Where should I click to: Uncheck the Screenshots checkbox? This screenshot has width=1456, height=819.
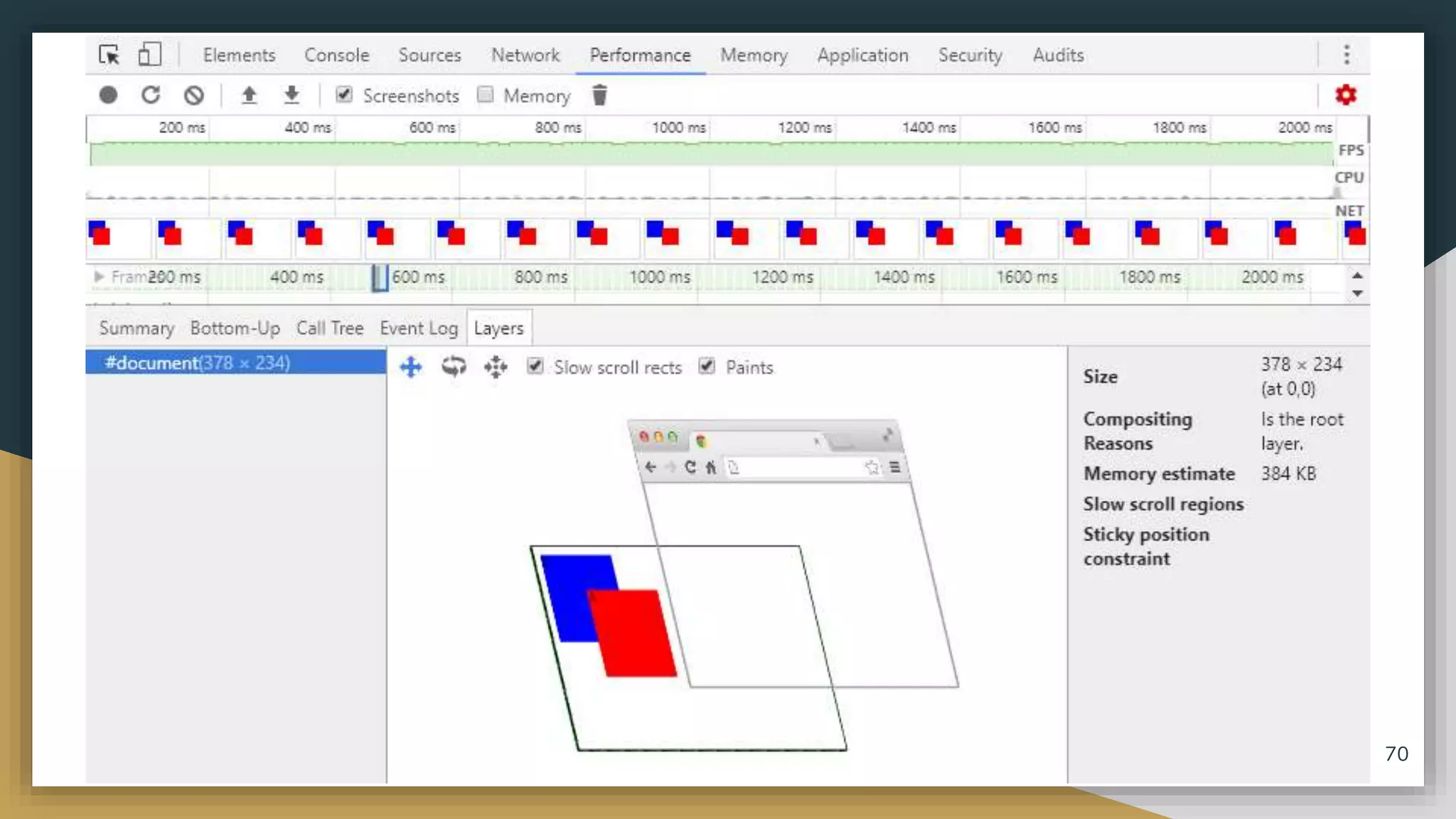coord(344,95)
